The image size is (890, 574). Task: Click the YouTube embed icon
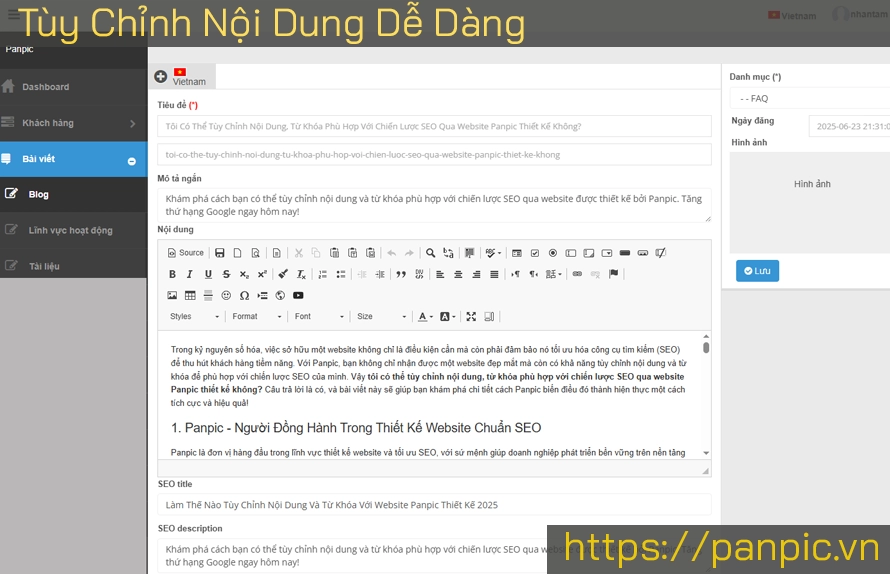pos(298,295)
